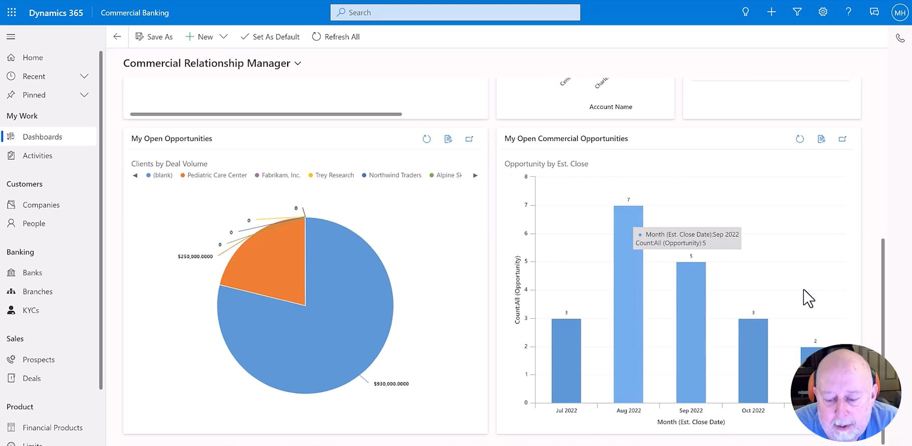Open the Commercial Relationship Manager dashboard dropdown
This screenshot has height=446, width=912.
point(298,63)
